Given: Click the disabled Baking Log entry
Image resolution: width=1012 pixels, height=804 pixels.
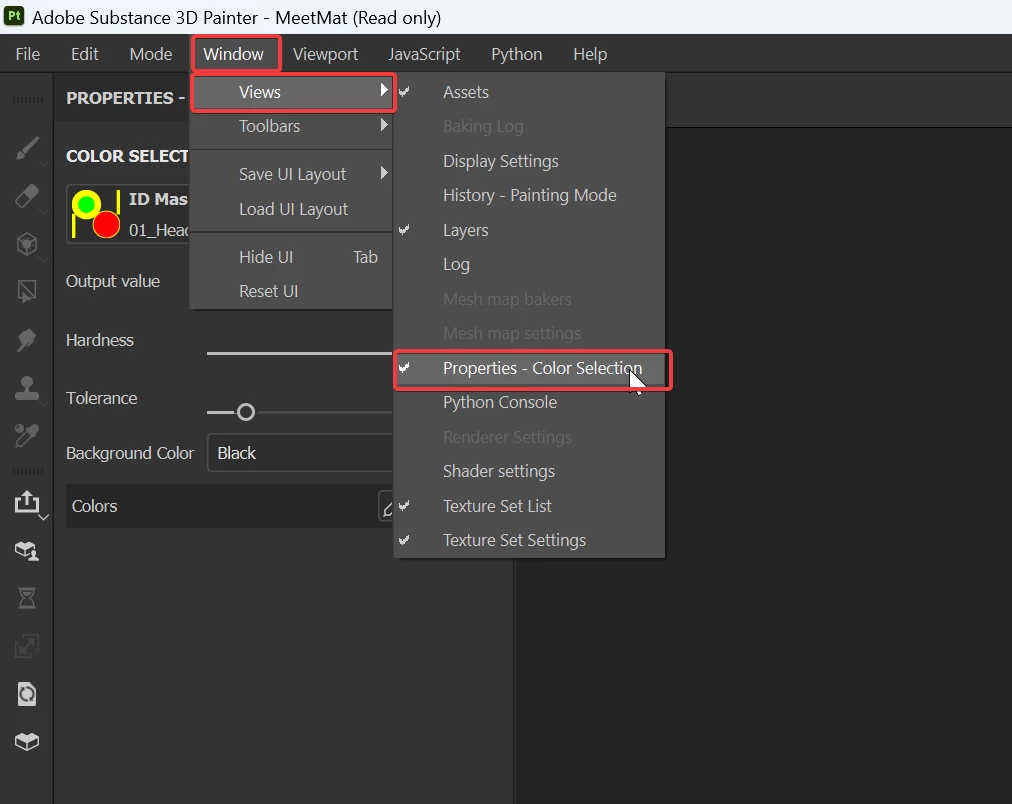Looking at the screenshot, I should (529, 126).
